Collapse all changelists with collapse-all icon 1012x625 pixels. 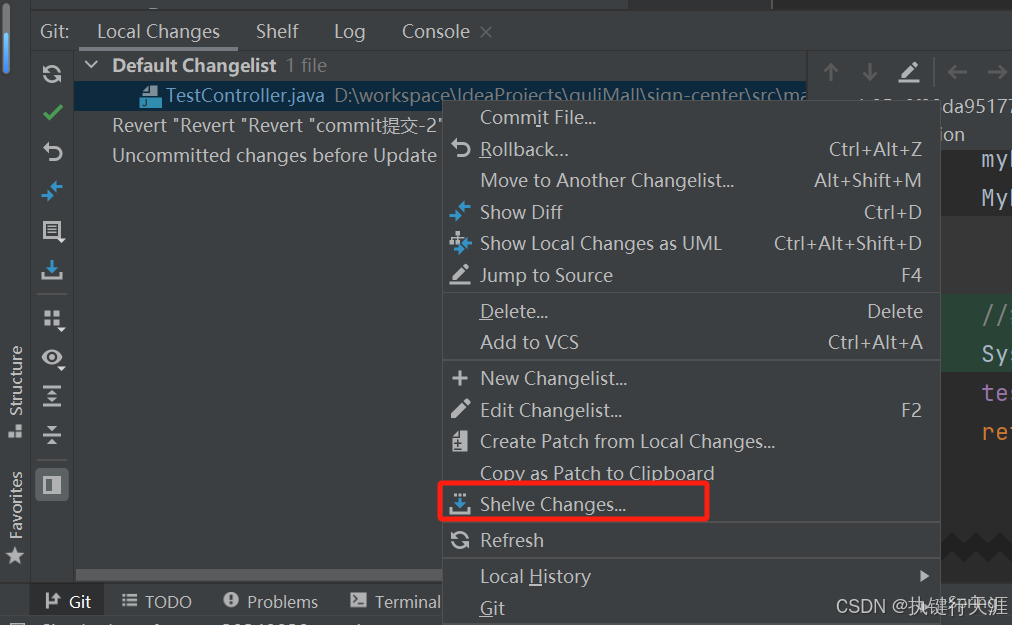tap(52, 435)
